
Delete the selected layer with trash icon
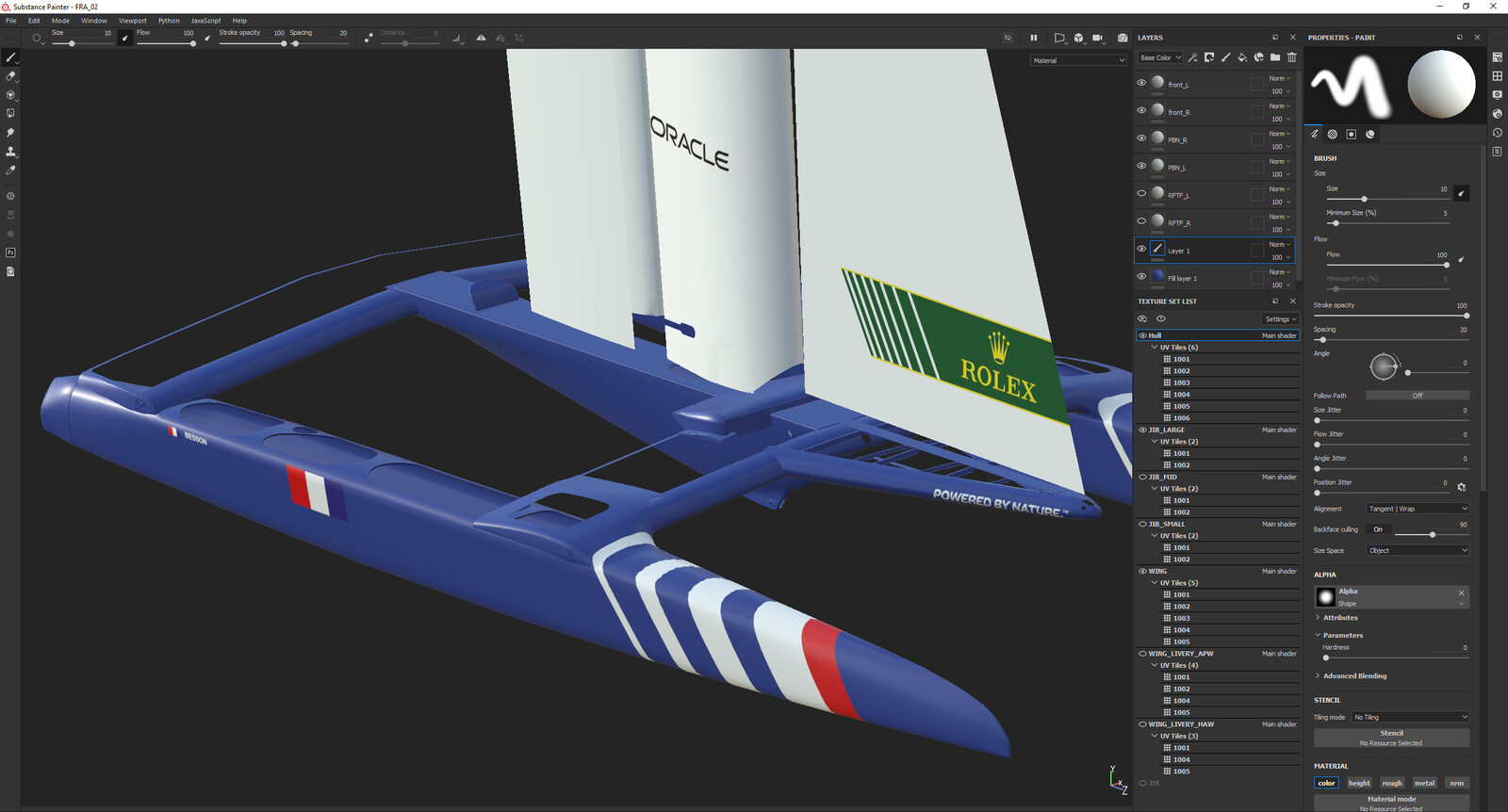click(x=1291, y=57)
